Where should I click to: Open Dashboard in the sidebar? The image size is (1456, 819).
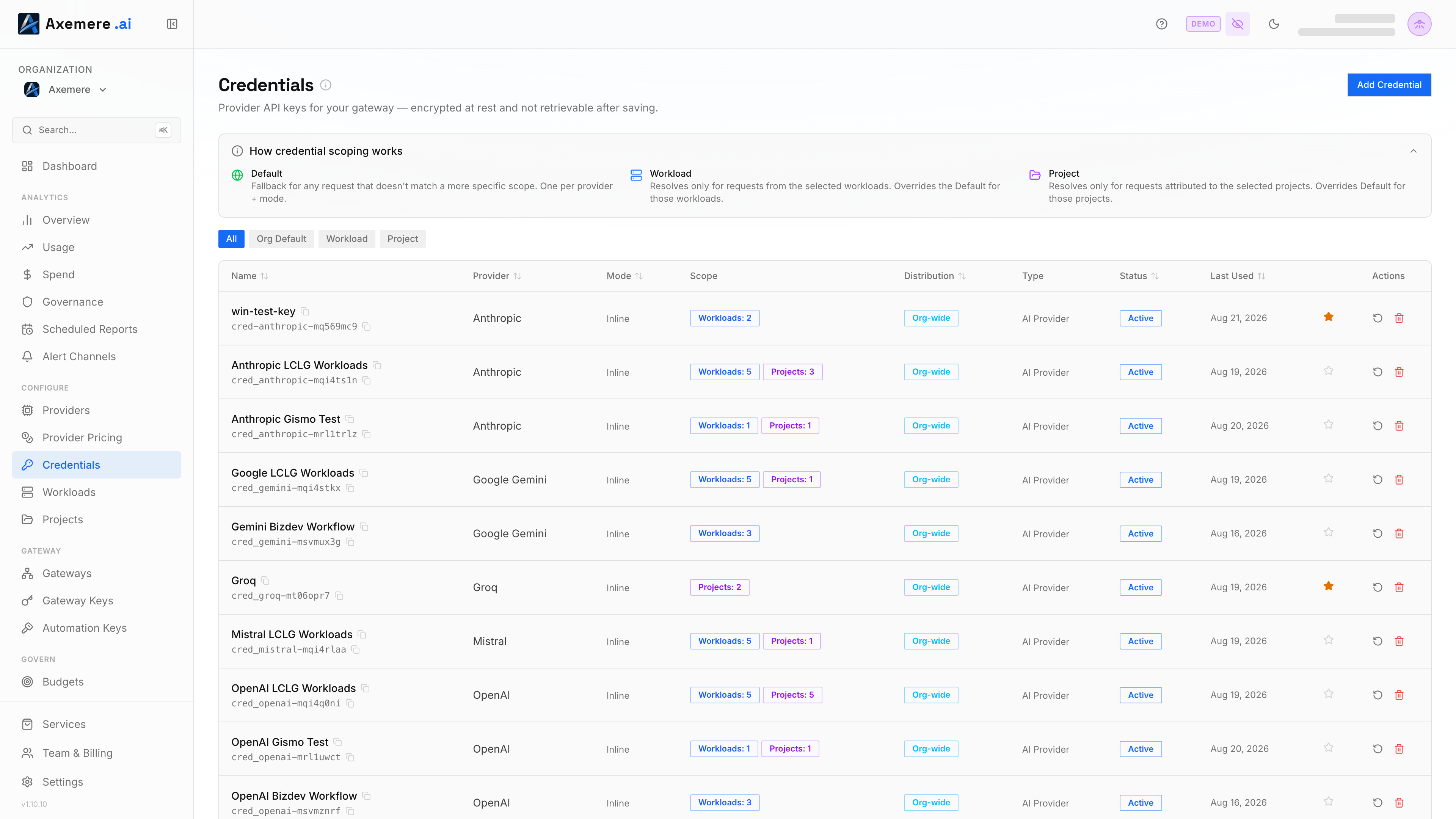pos(97,166)
